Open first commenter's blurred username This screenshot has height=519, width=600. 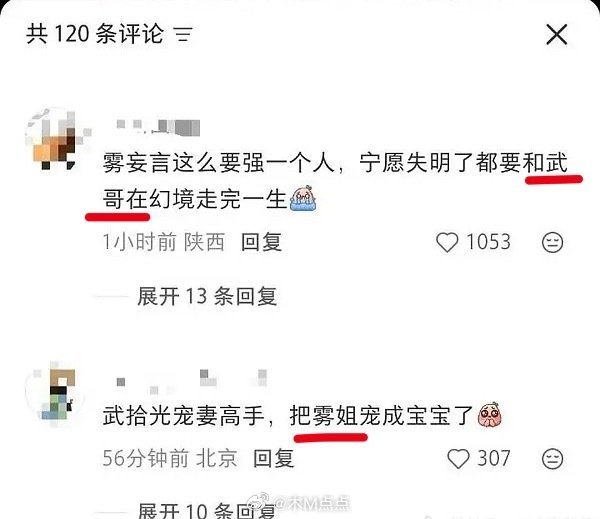[x=158, y=127]
